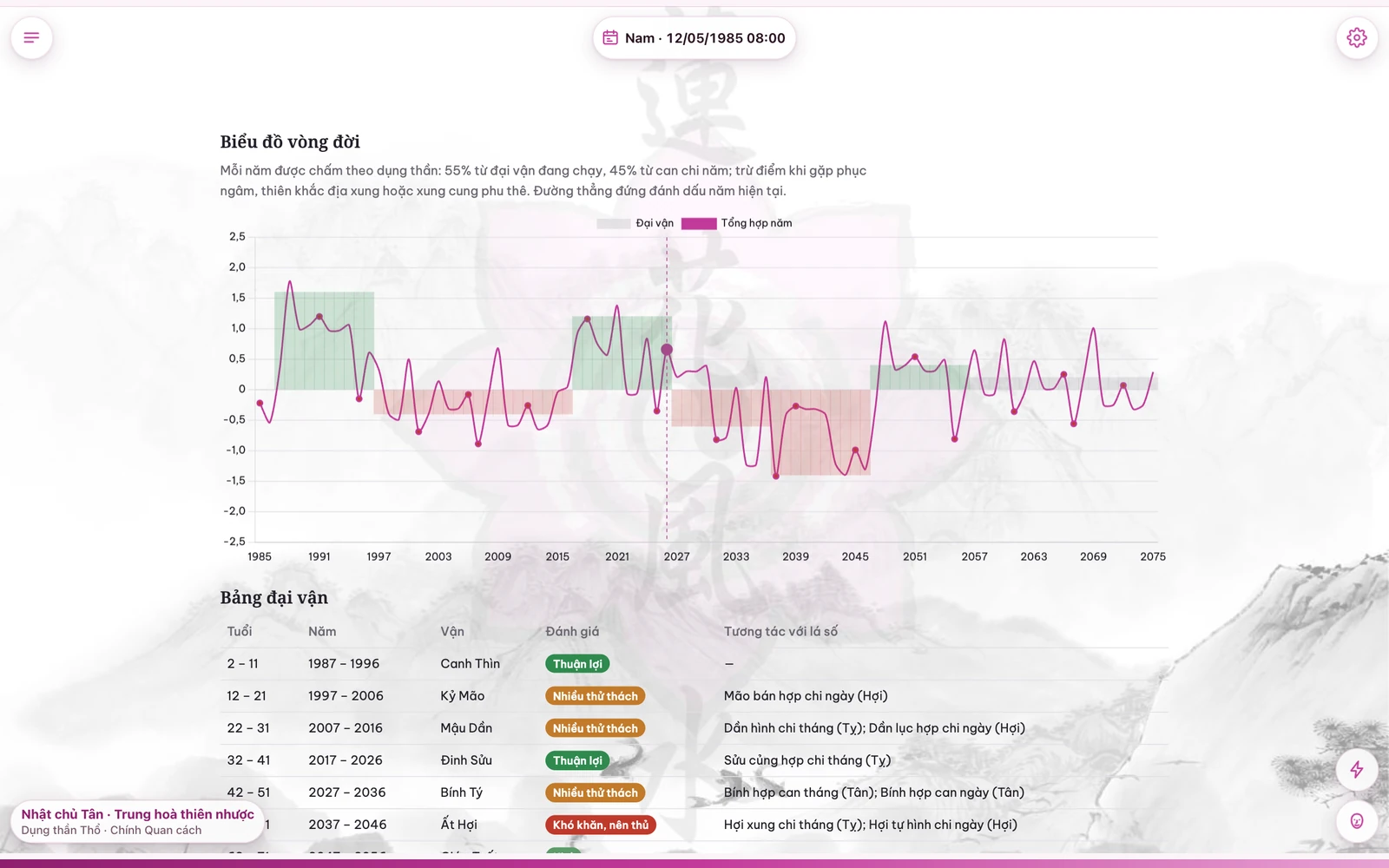
Task: Click the Năm column header
Action: [x=322, y=631]
